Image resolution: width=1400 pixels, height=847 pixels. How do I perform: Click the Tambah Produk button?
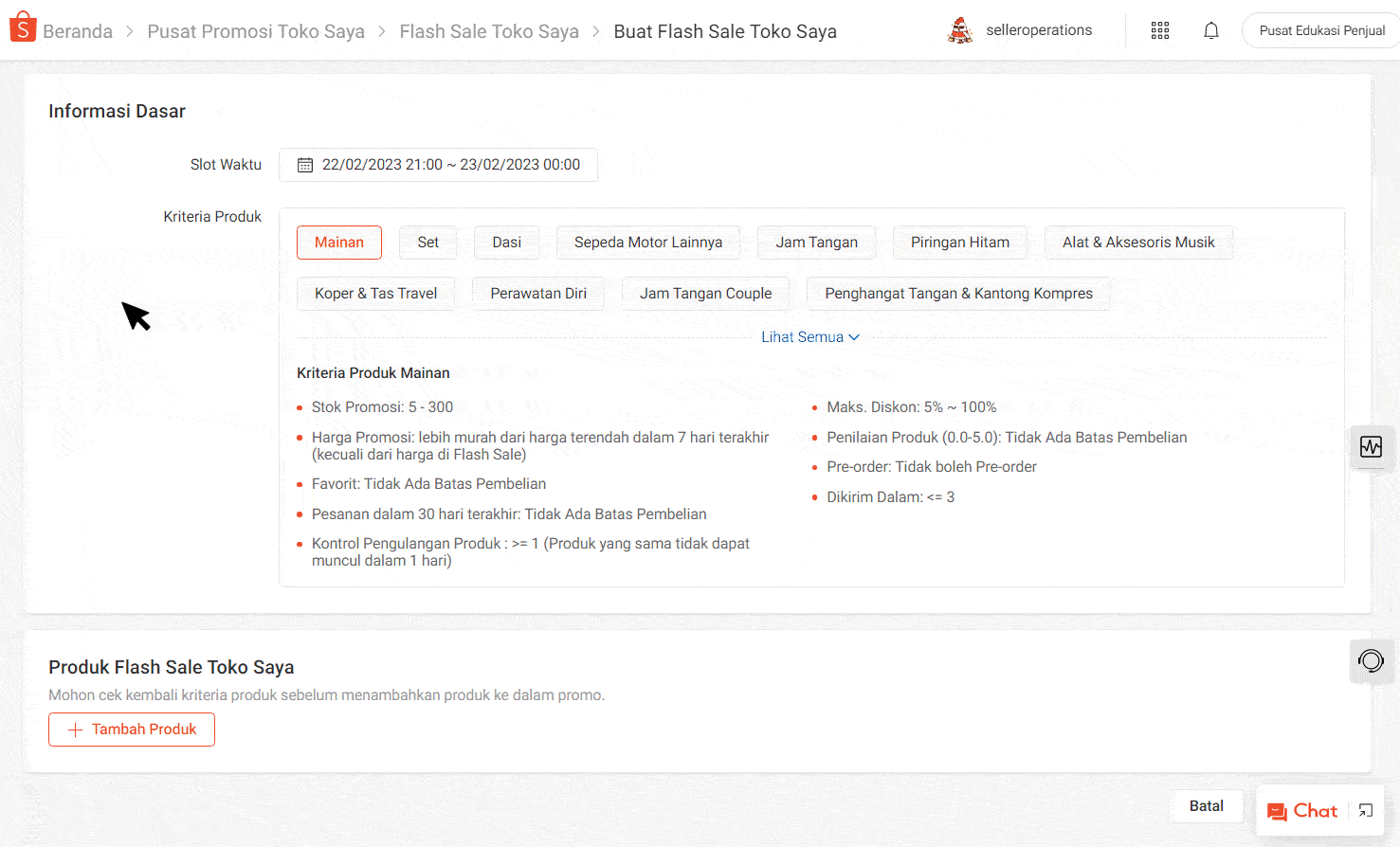tap(131, 729)
